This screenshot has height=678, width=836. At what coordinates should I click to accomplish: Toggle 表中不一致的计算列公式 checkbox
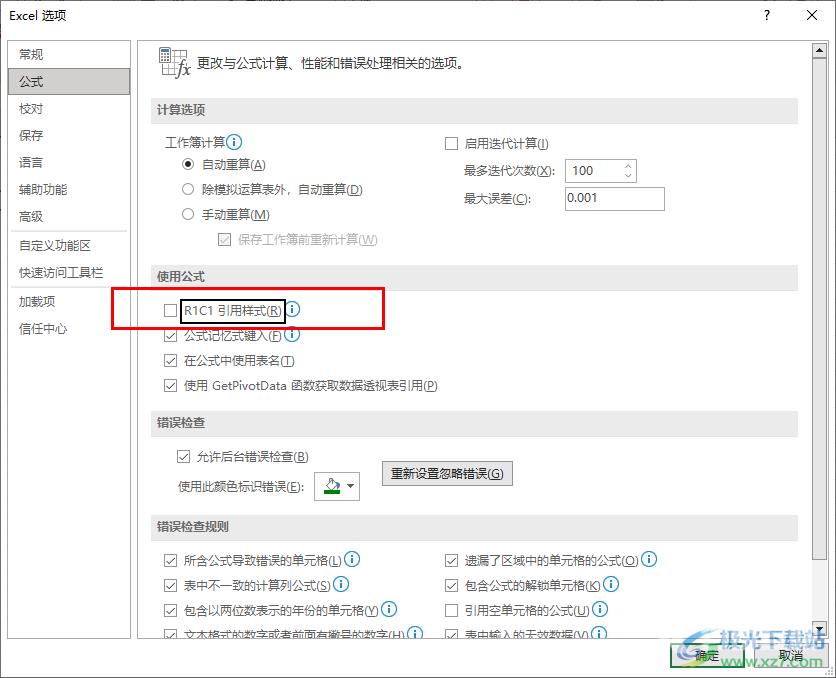170,586
